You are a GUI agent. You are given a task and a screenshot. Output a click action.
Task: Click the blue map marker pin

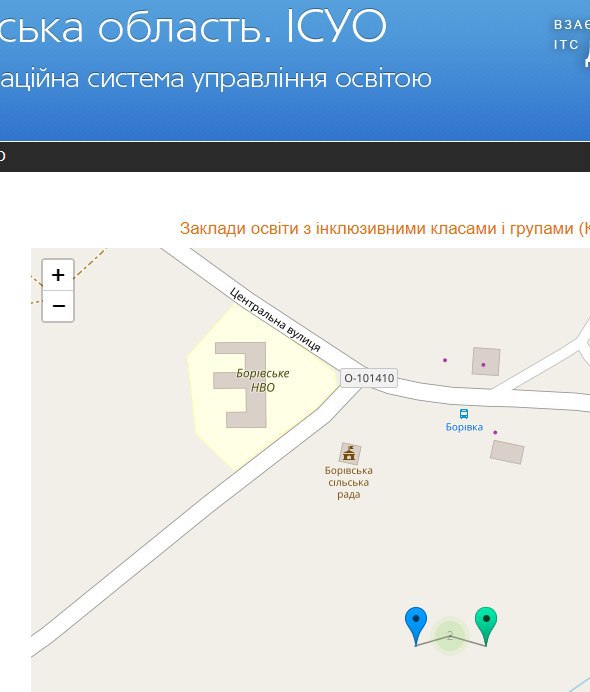[x=416, y=626]
